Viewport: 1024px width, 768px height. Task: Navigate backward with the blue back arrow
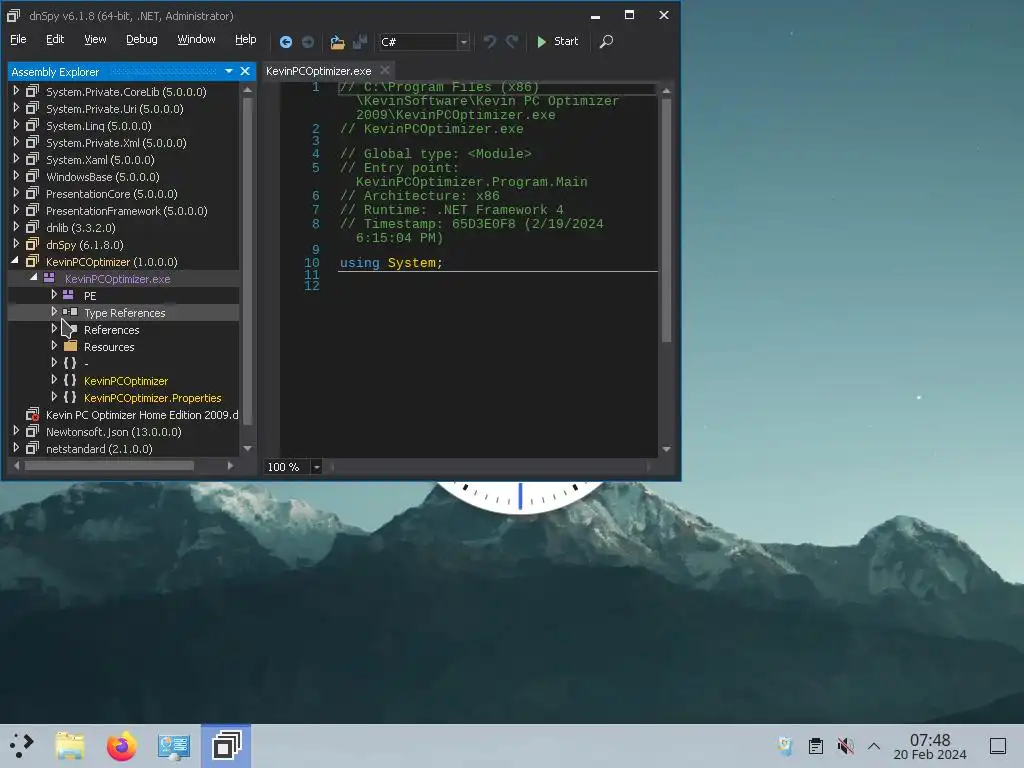(285, 42)
